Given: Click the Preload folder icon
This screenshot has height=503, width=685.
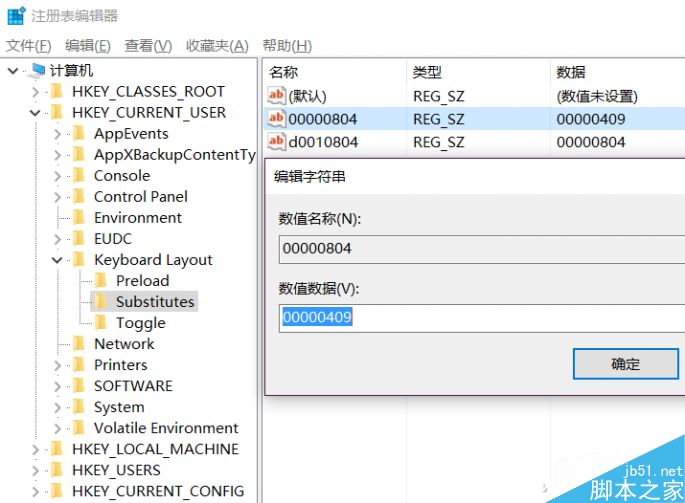Looking at the screenshot, I should click(x=100, y=281).
